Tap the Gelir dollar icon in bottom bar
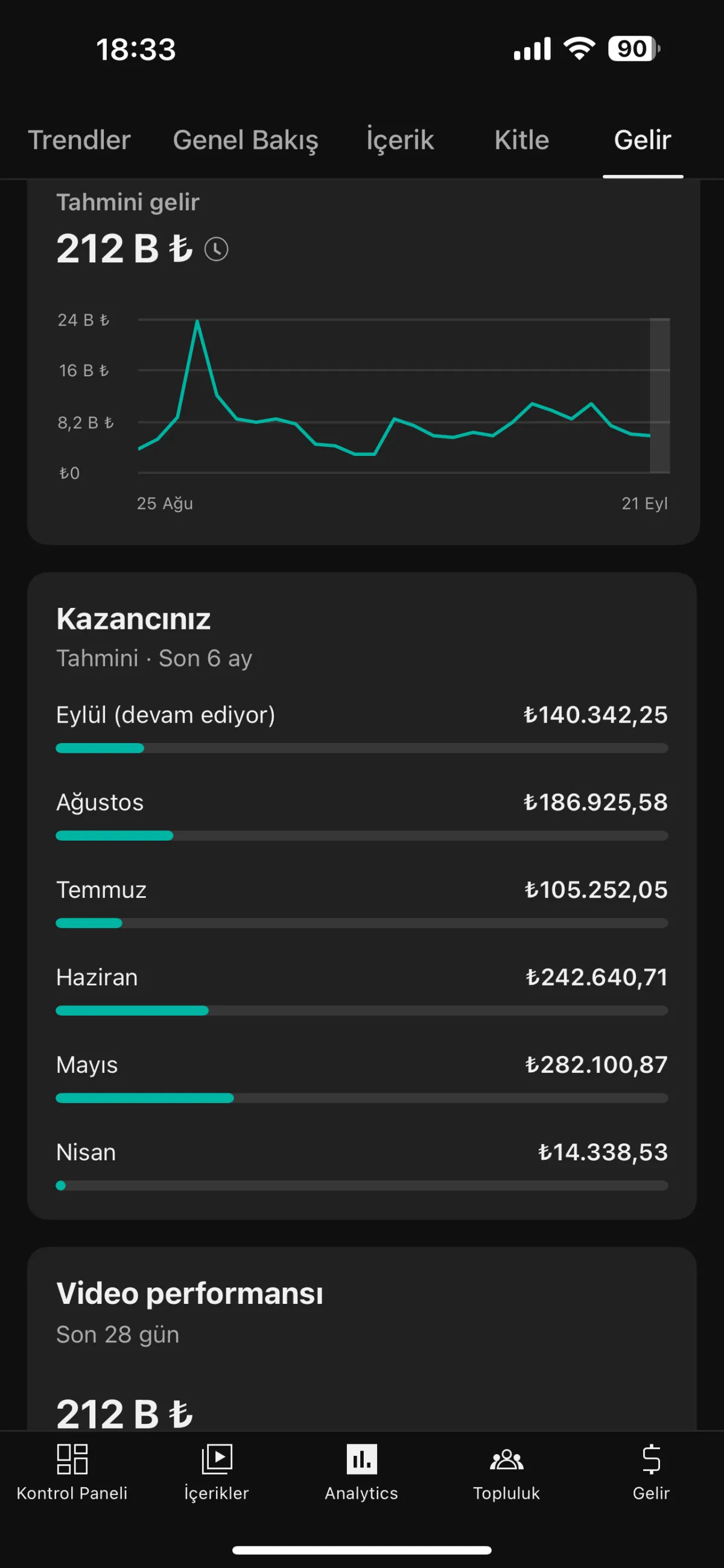The width and height of the screenshot is (724, 1568). pyautogui.click(x=651, y=1459)
